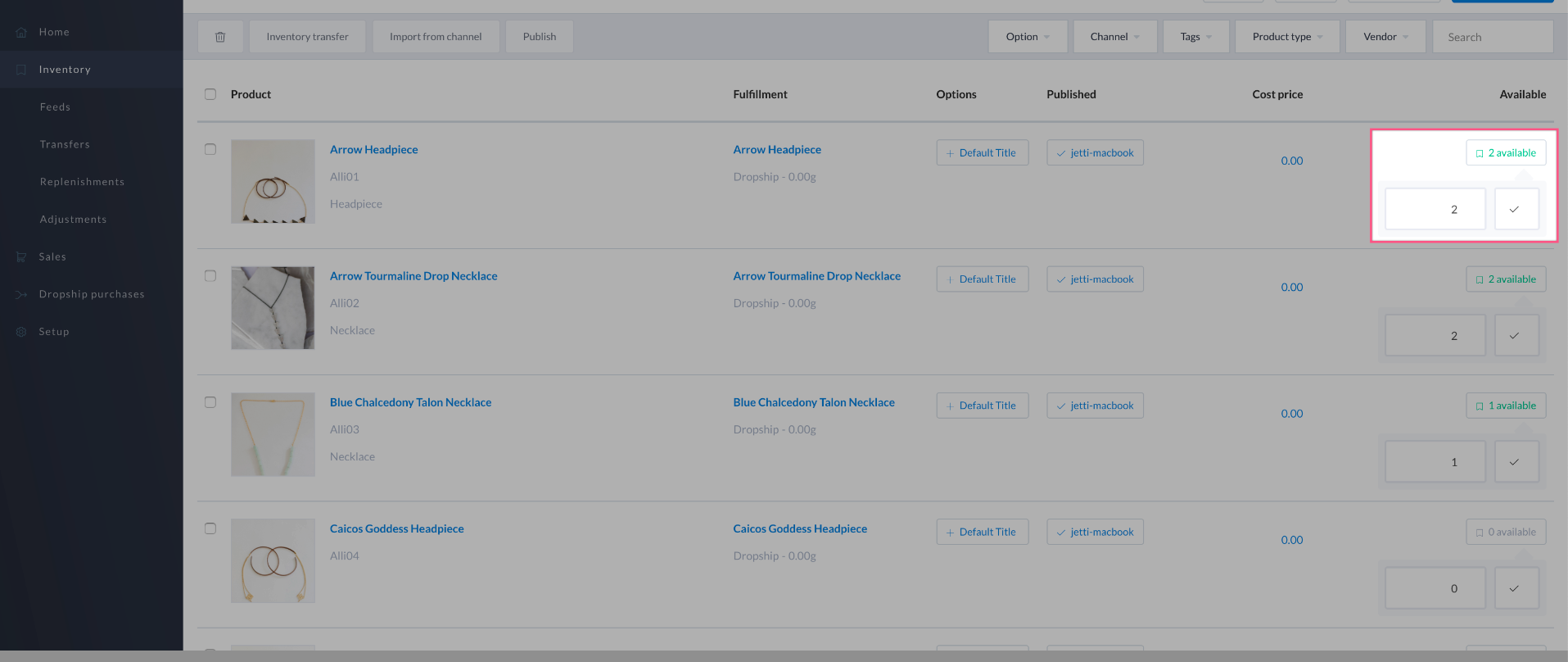This screenshot has height=662, width=1568.
Task: Click quantity field for Arrow Headpiece
Action: click(1435, 209)
